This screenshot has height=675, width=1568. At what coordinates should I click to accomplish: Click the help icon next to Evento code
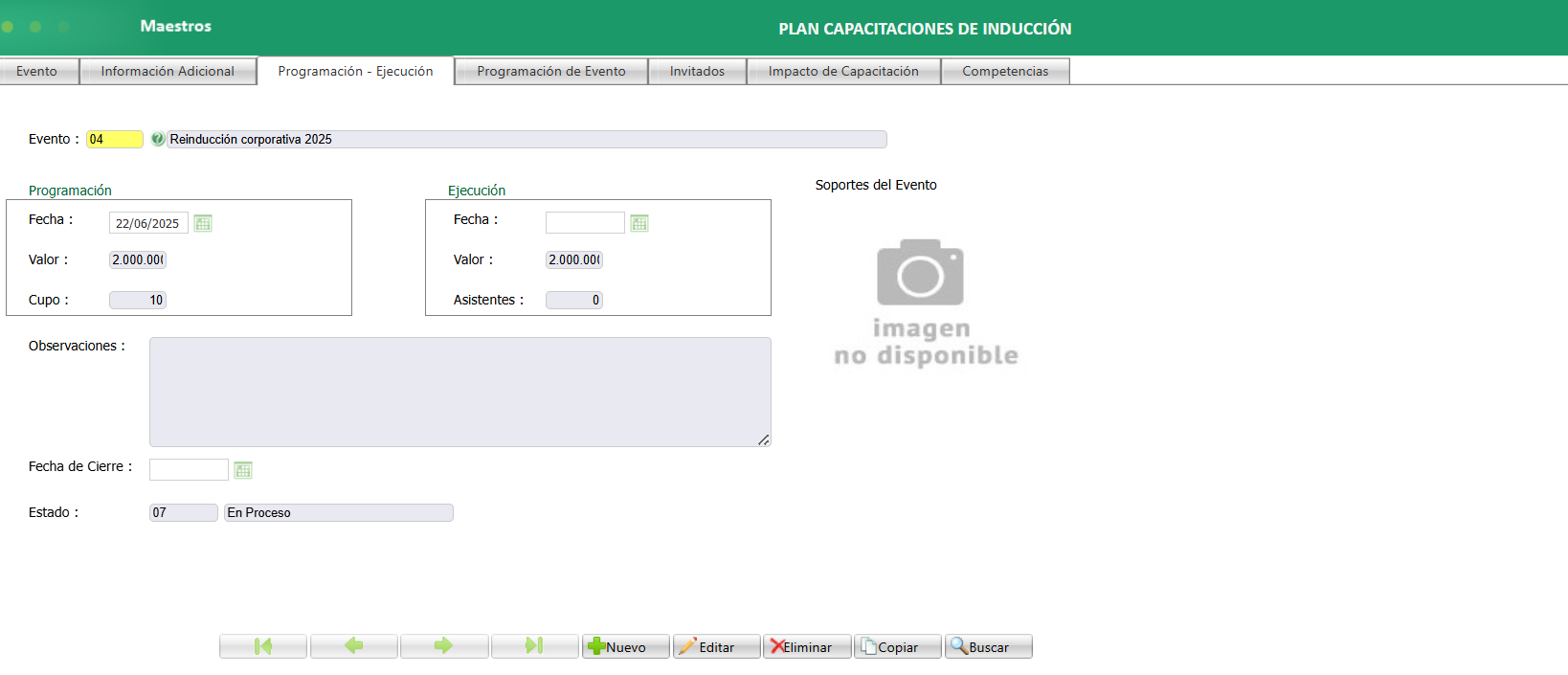tap(158, 139)
